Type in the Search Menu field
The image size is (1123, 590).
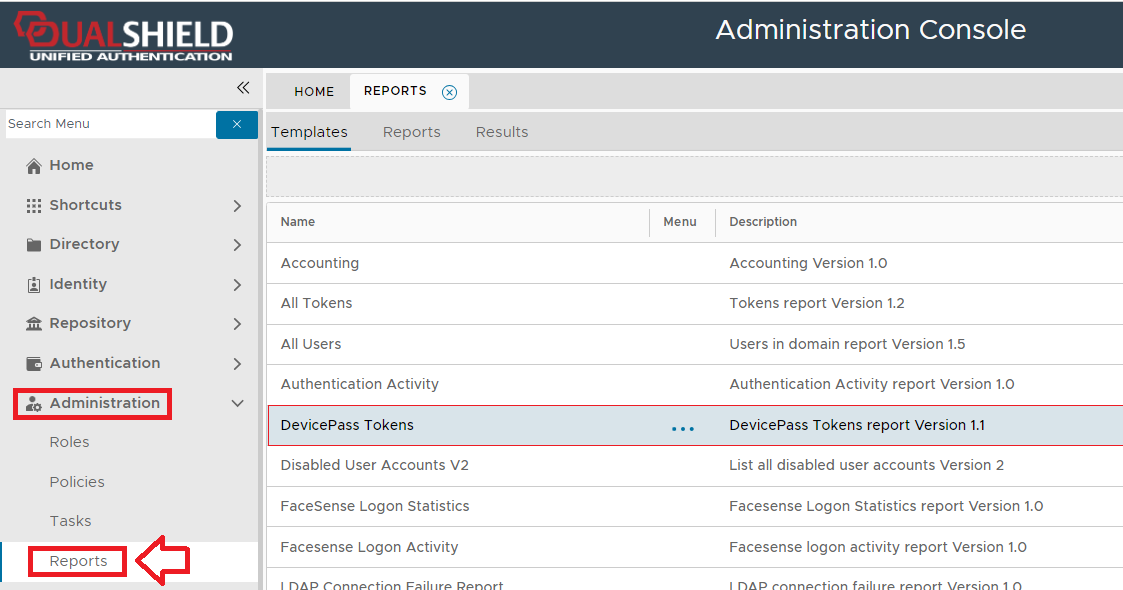[108, 124]
